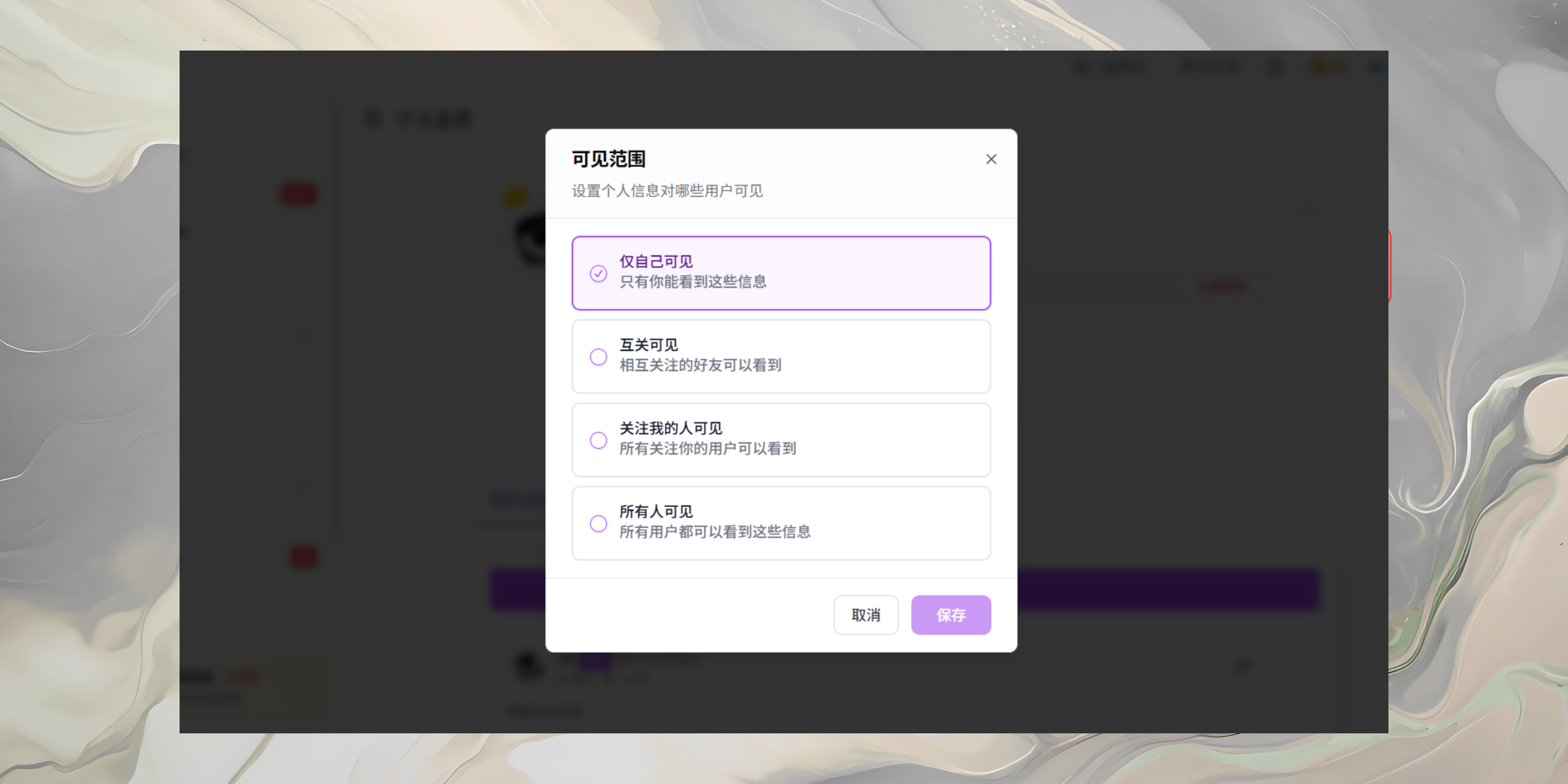Select the 互关可见 radio circle

tap(598, 357)
